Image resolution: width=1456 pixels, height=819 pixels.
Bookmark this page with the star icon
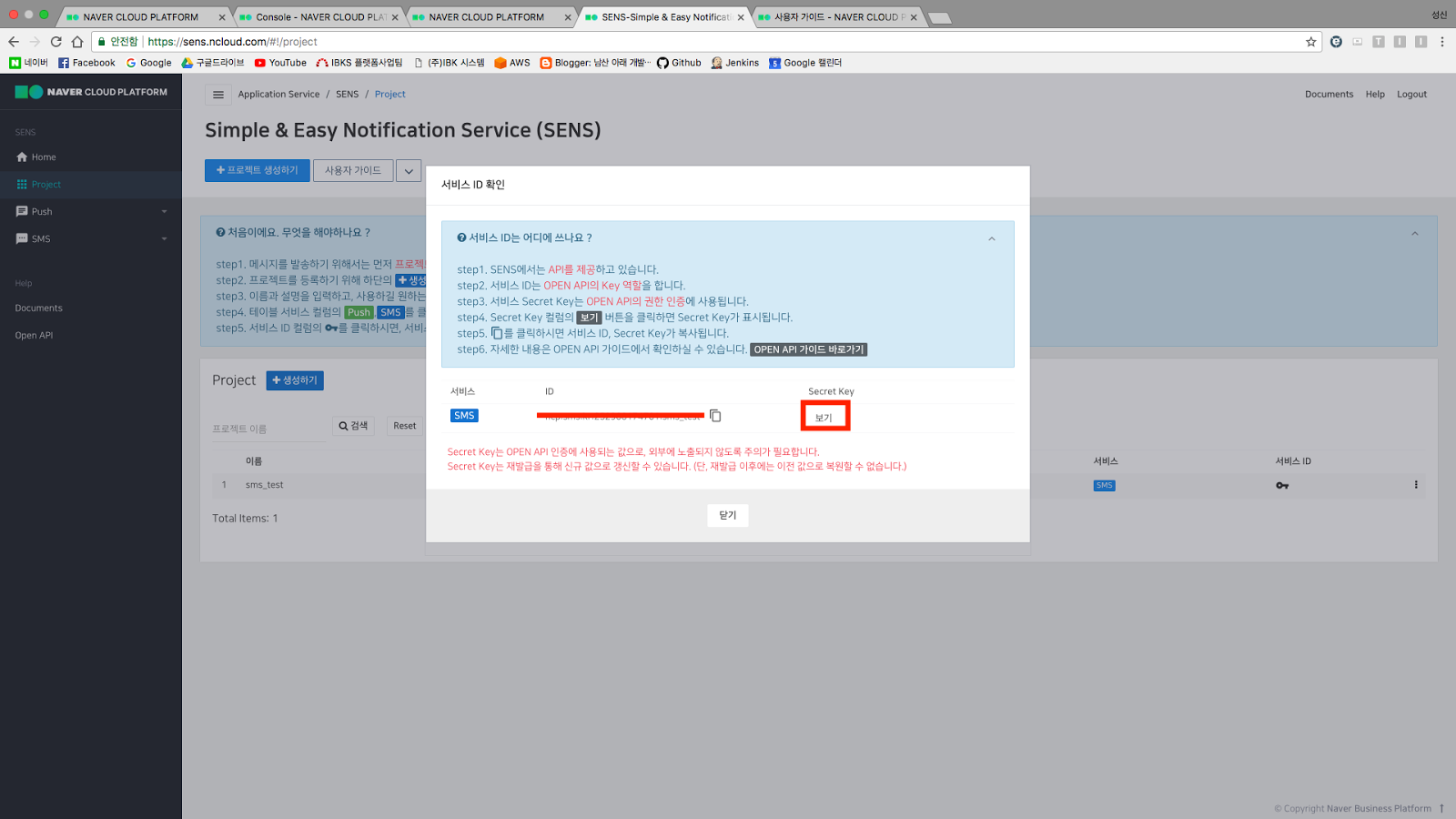coord(1311,42)
